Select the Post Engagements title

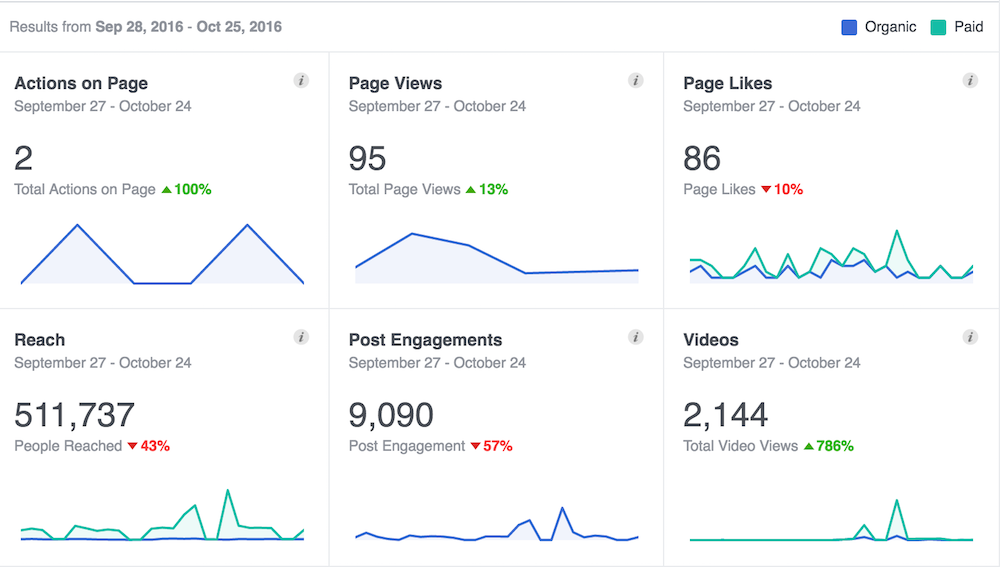coord(425,341)
